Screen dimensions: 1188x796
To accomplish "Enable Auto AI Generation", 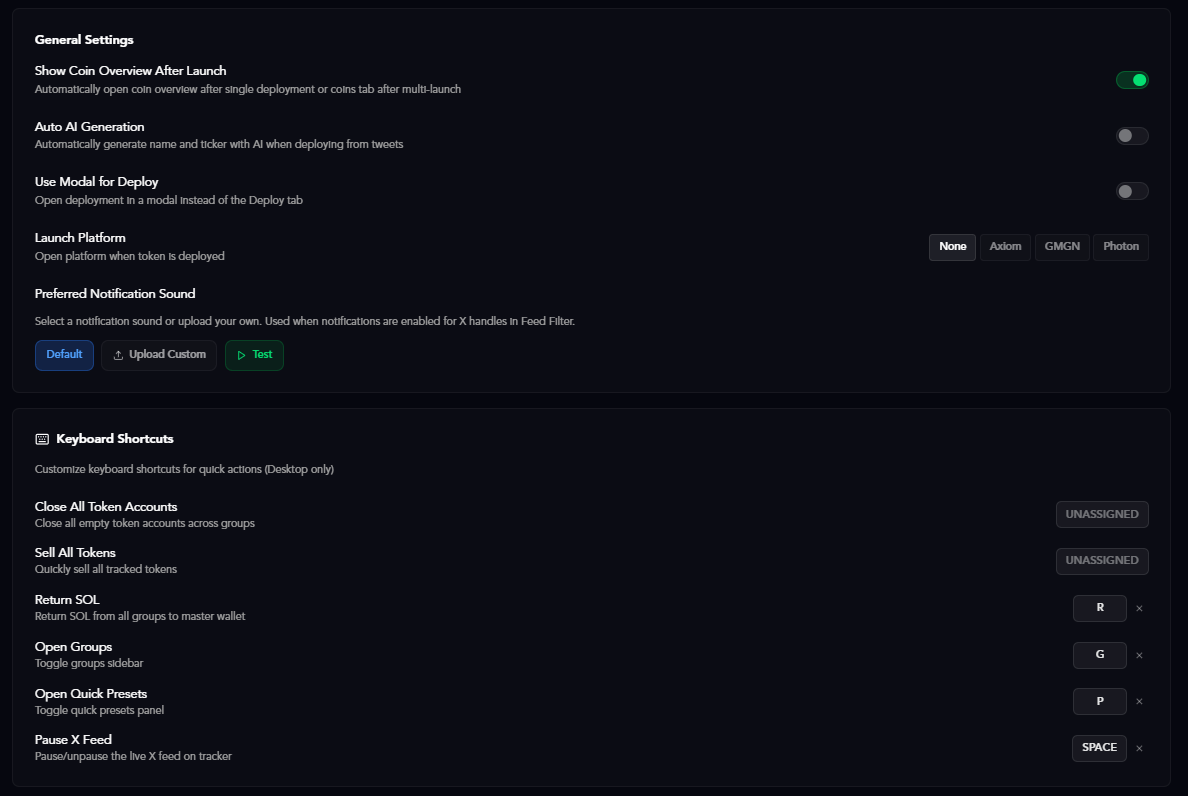I will [1132, 135].
